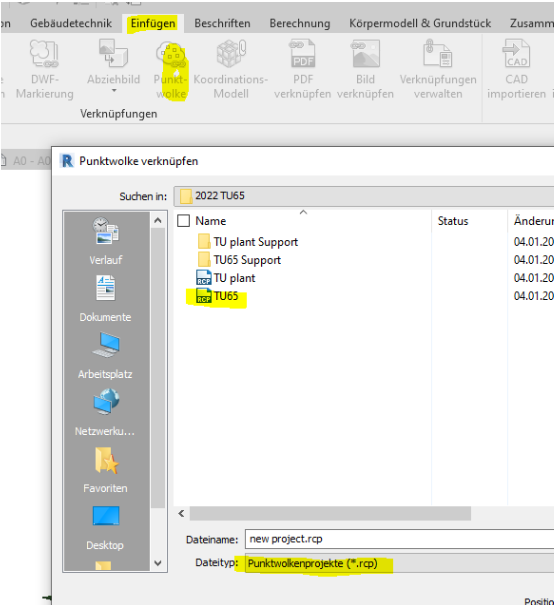Open the TU65 Support folder
554x608 pixels.
pos(239,260)
